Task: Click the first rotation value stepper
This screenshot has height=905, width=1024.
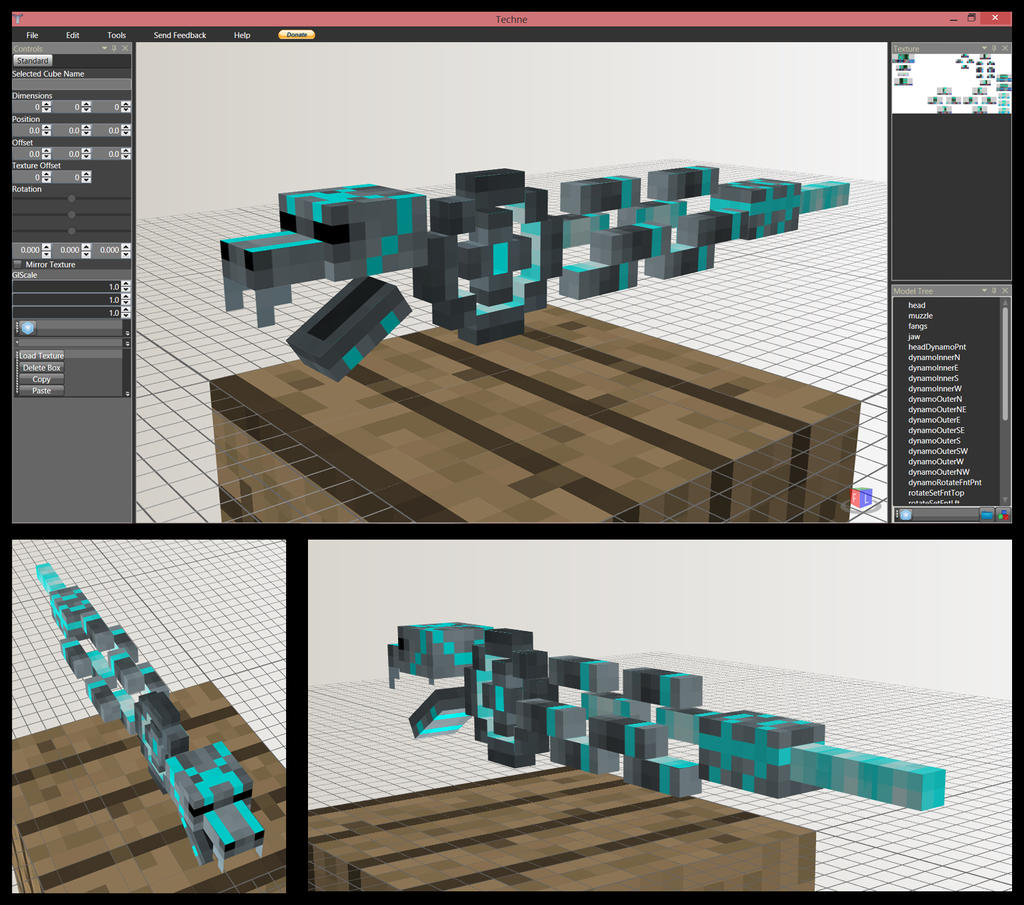Action: 46,250
